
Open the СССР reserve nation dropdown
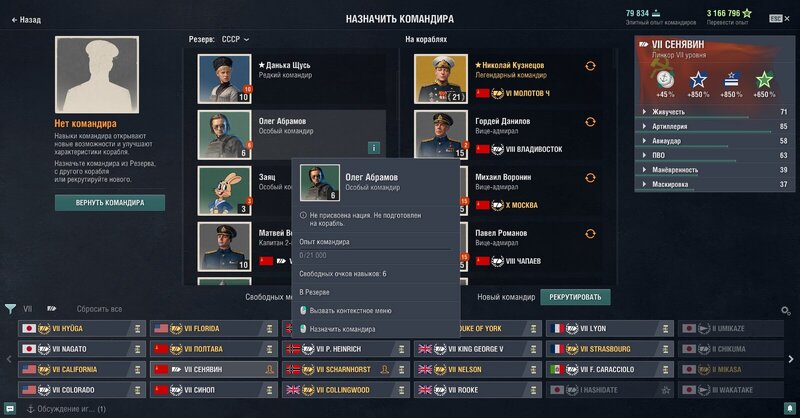[x=235, y=39]
